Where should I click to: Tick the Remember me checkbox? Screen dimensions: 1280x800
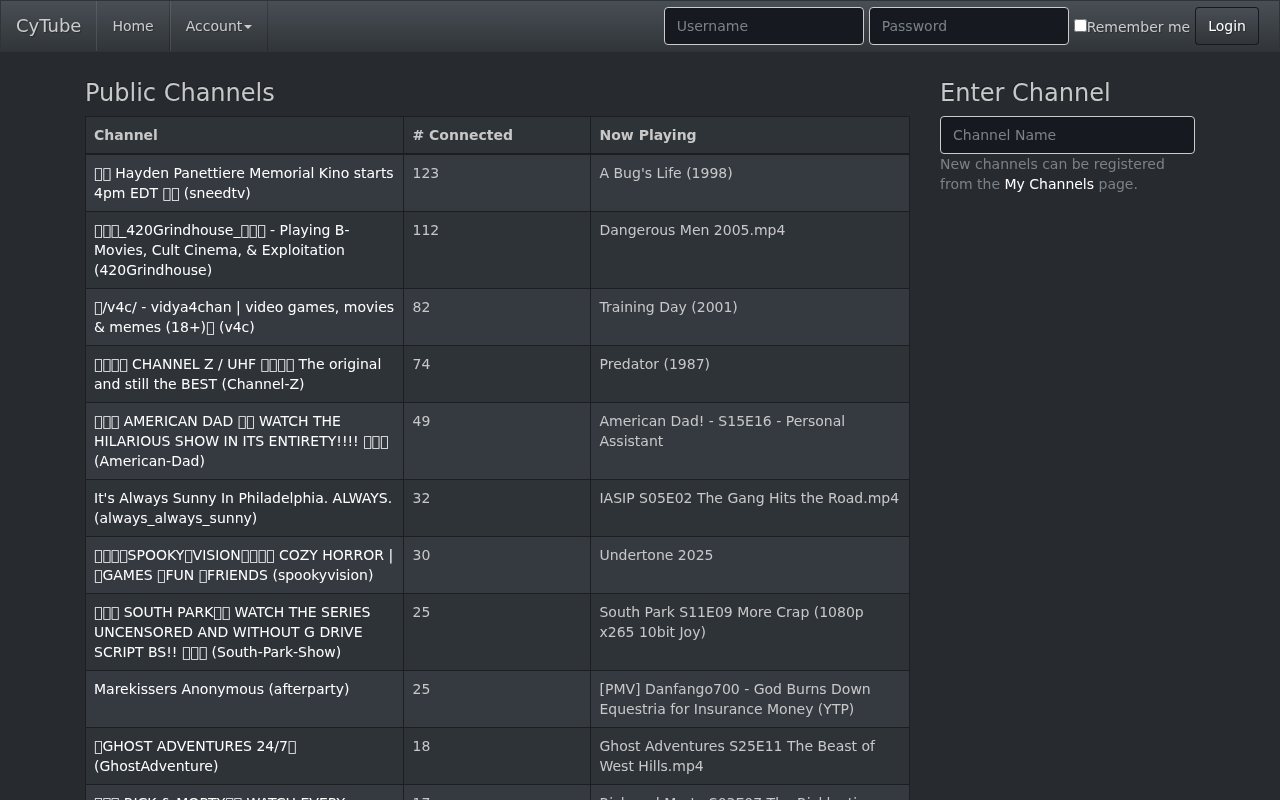[1080, 26]
